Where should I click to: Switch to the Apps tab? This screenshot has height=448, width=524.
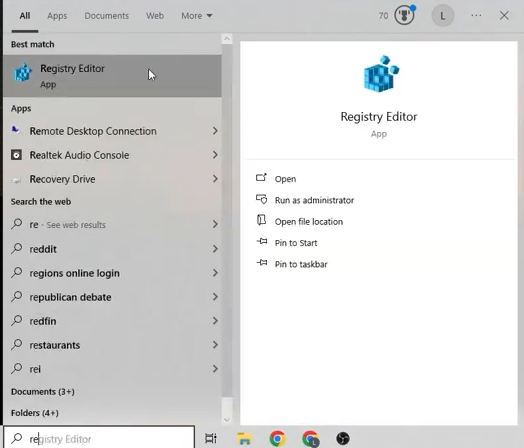click(x=57, y=16)
